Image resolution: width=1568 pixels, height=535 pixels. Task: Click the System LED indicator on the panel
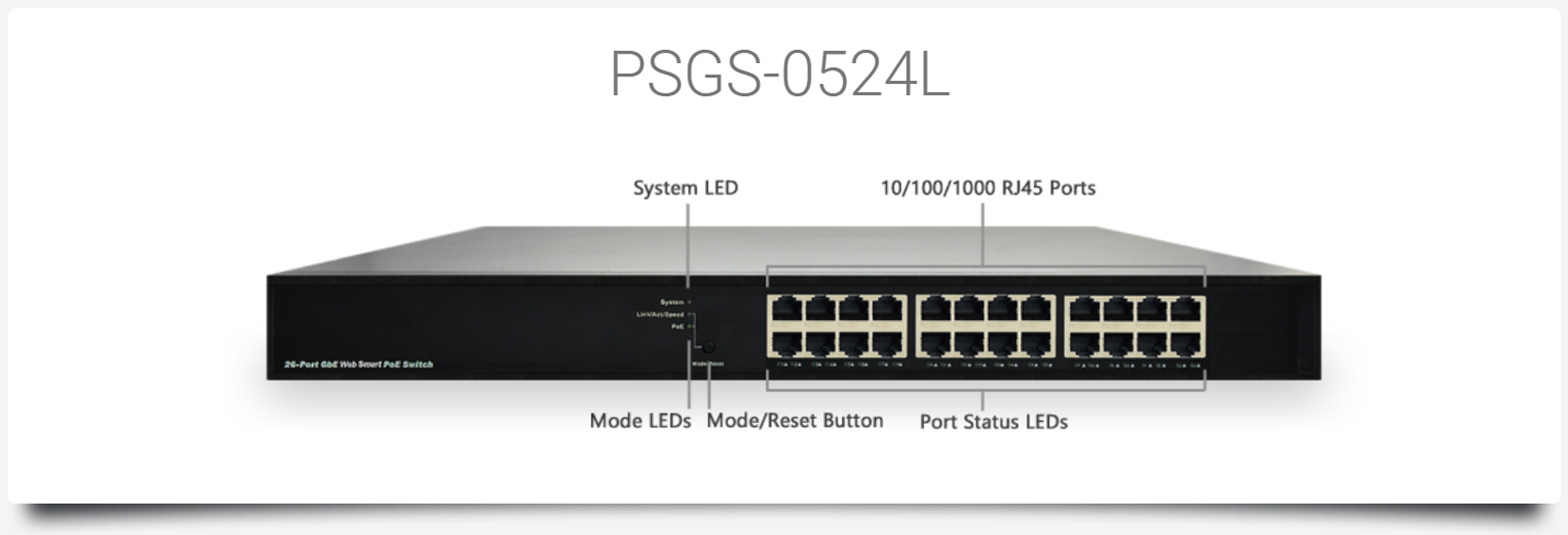pyautogui.click(x=689, y=301)
